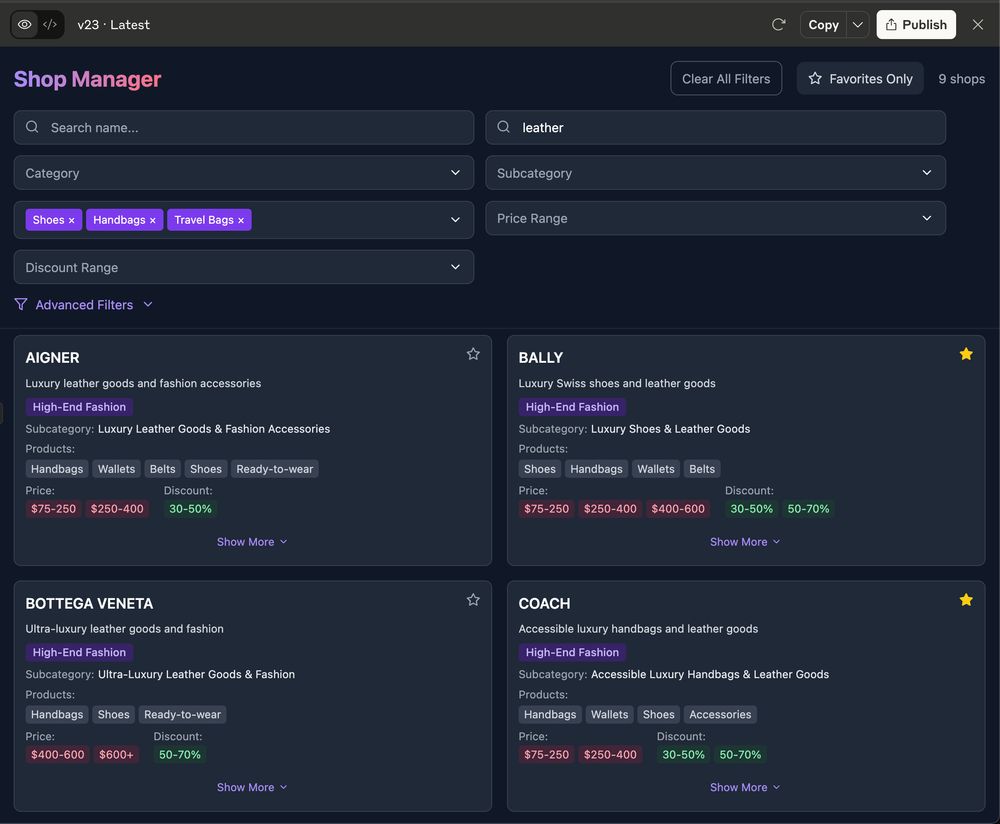Click COACH High-End Fashion badge

point(572,652)
